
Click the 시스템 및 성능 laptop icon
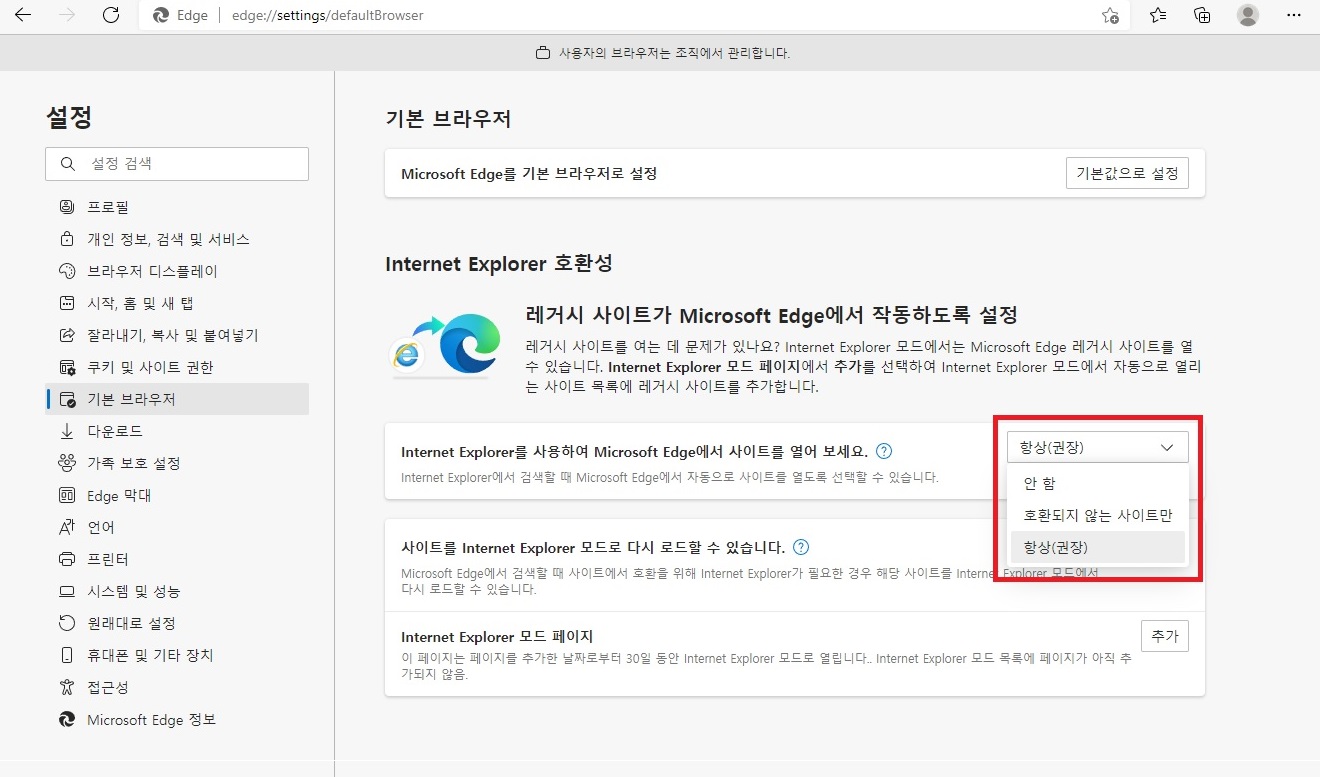pos(67,591)
